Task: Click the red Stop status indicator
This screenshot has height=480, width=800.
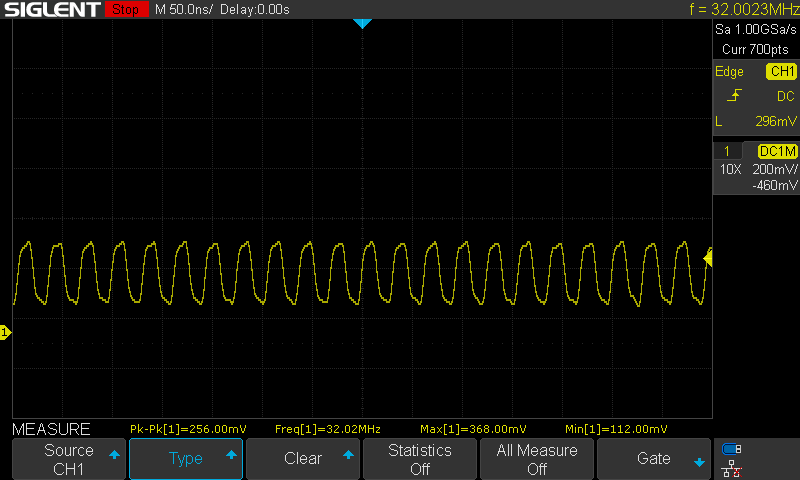Action: [127, 9]
